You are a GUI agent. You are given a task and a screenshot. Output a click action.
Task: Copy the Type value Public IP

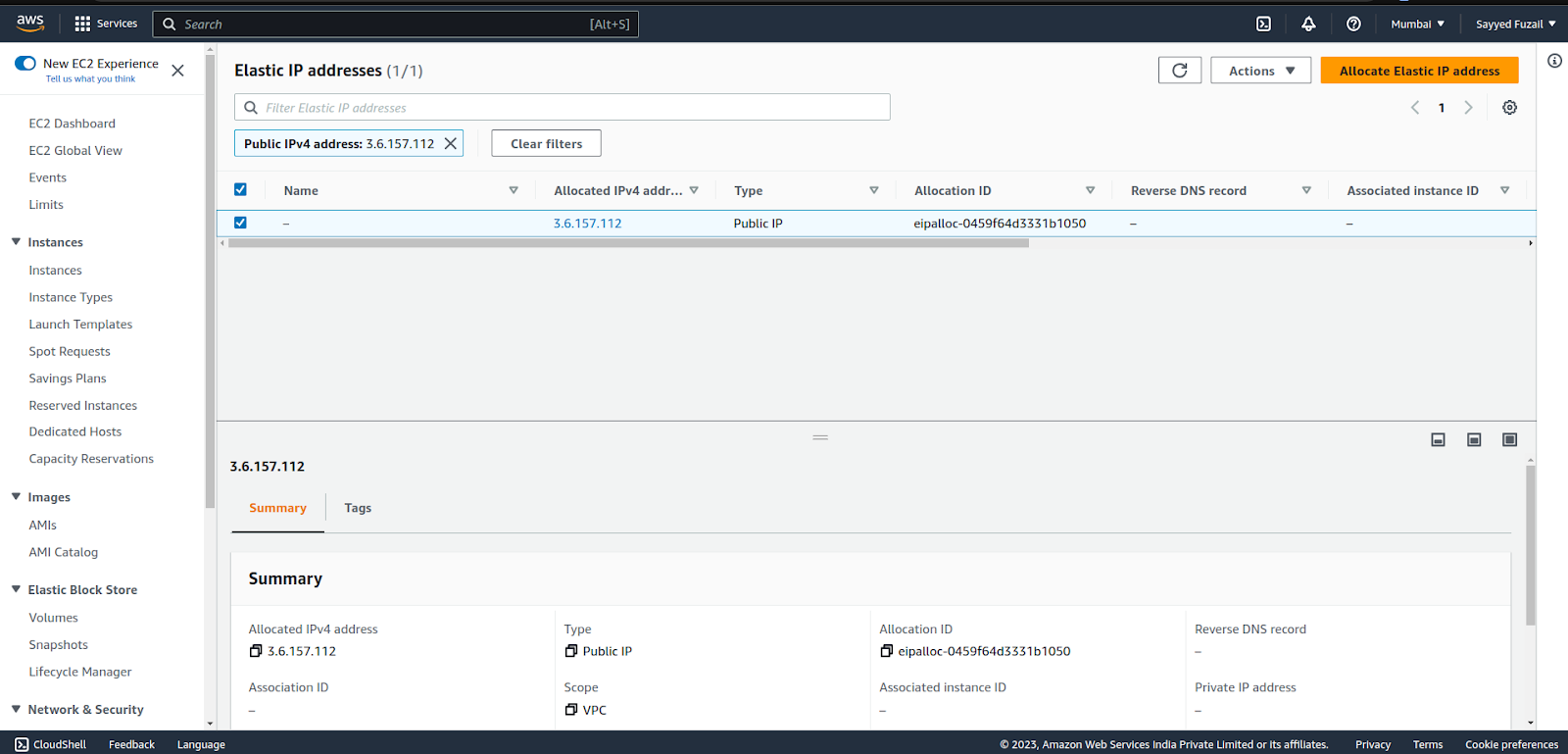point(571,651)
